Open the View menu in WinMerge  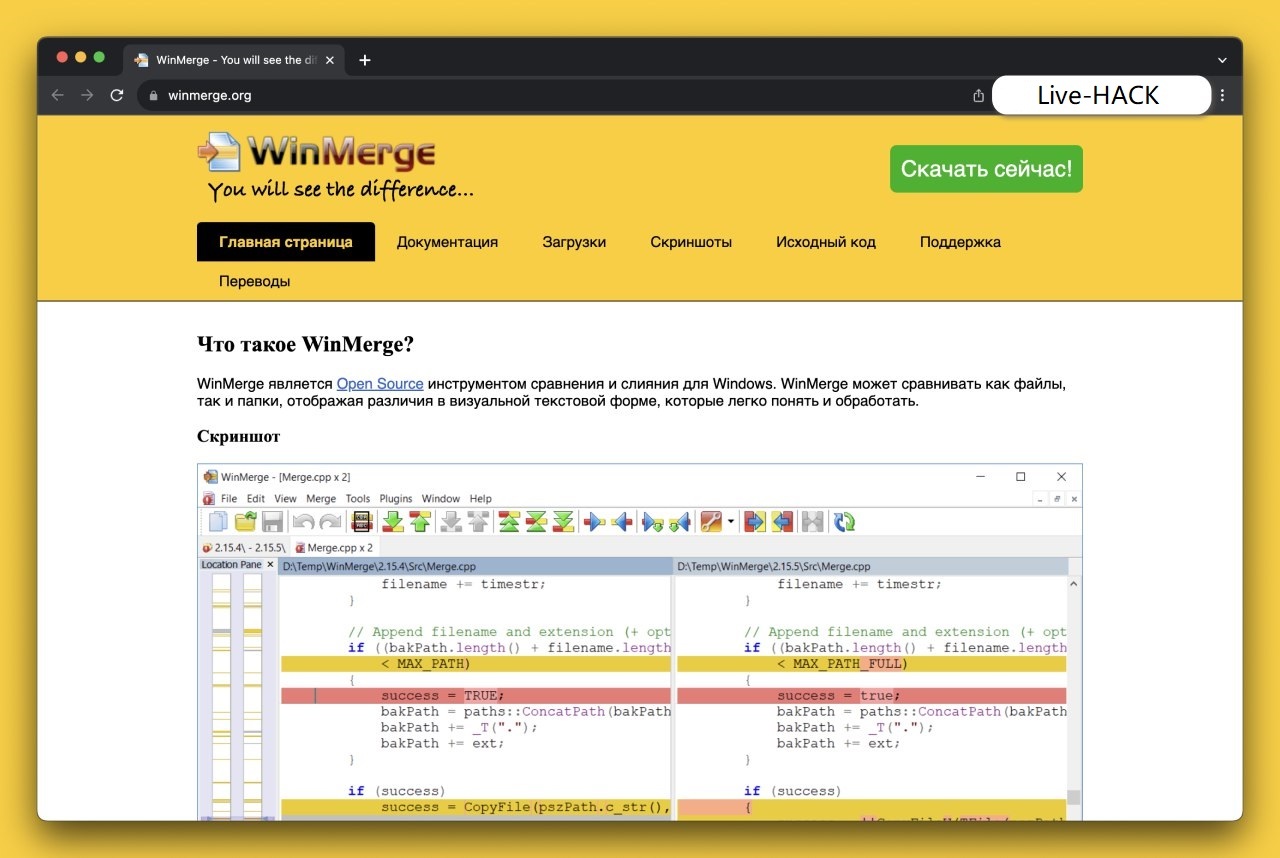pos(285,498)
